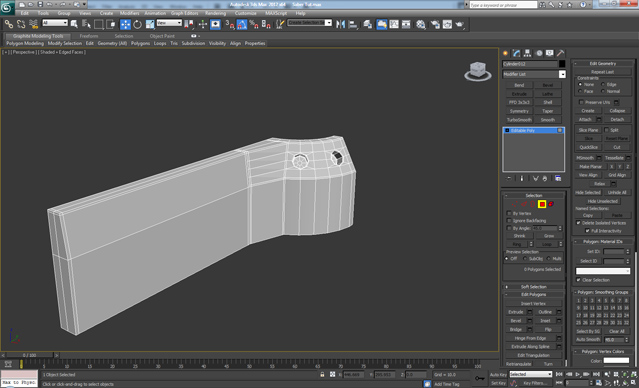Click the QuickSlice button
Viewport: 639px width, 388px height.
tap(589, 147)
